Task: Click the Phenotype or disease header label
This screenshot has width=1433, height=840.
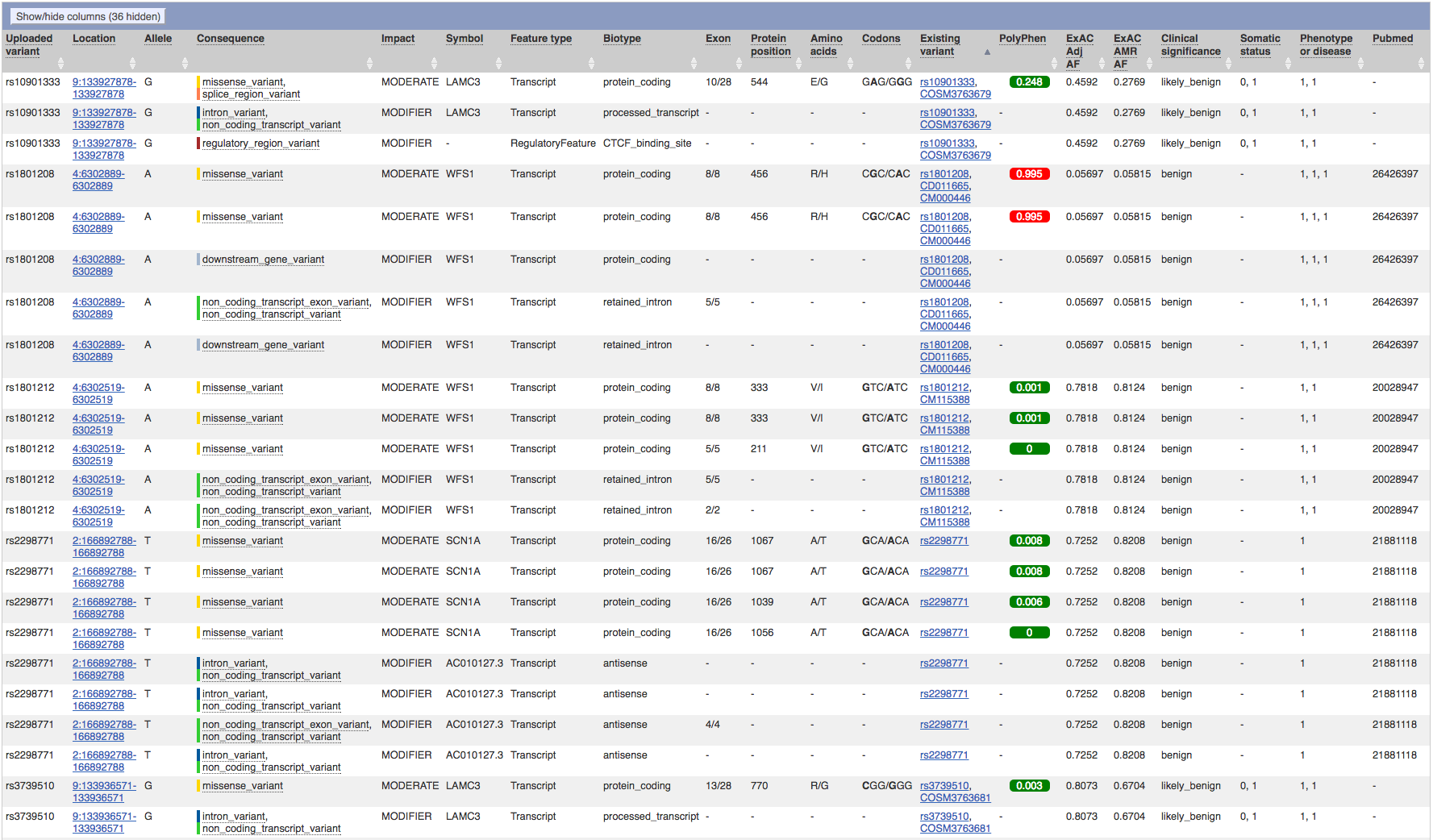Action: (x=1326, y=45)
